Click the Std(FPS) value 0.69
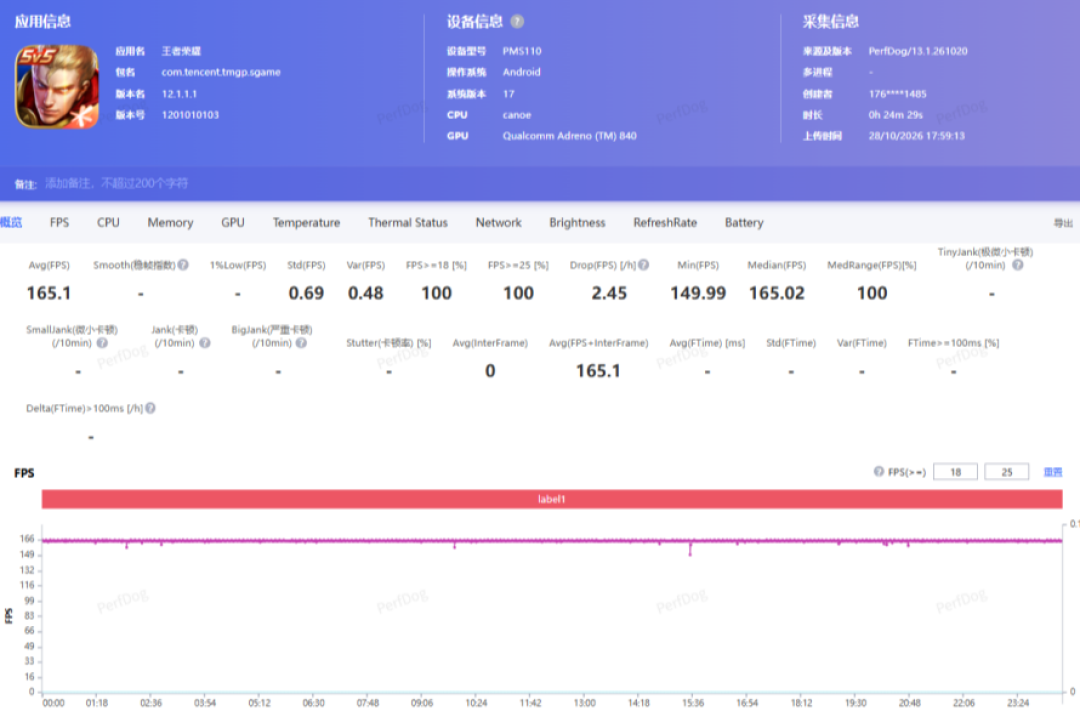 (306, 293)
